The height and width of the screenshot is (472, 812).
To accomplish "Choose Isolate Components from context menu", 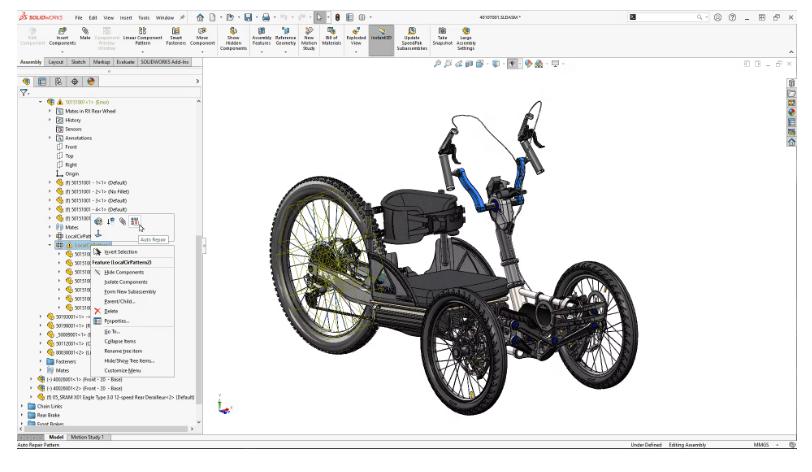I will [126, 282].
